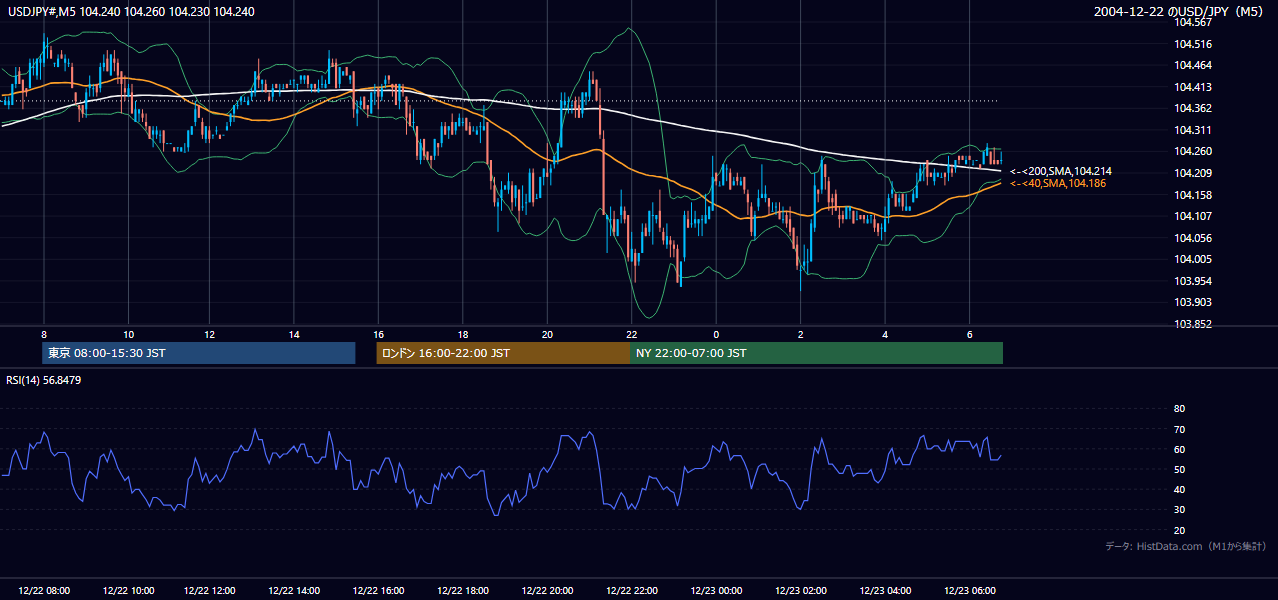The height and width of the screenshot is (600, 1278).
Task: Click price axis value 104.362
Action: point(1194,109)
